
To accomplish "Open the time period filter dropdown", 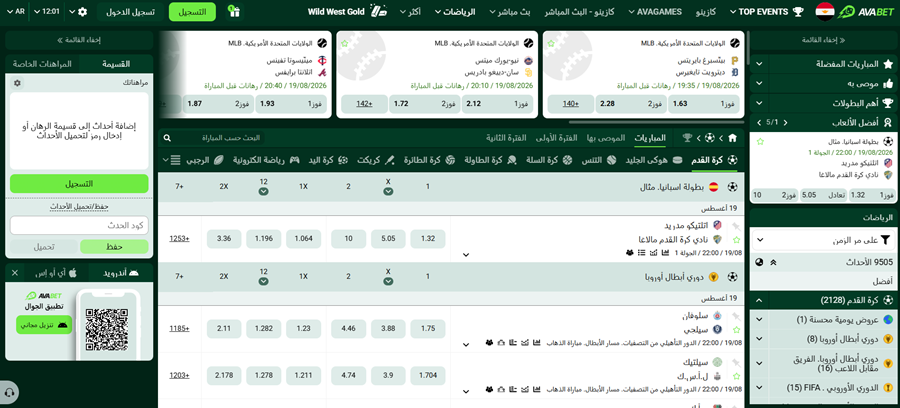I will (x=824, y=240).
